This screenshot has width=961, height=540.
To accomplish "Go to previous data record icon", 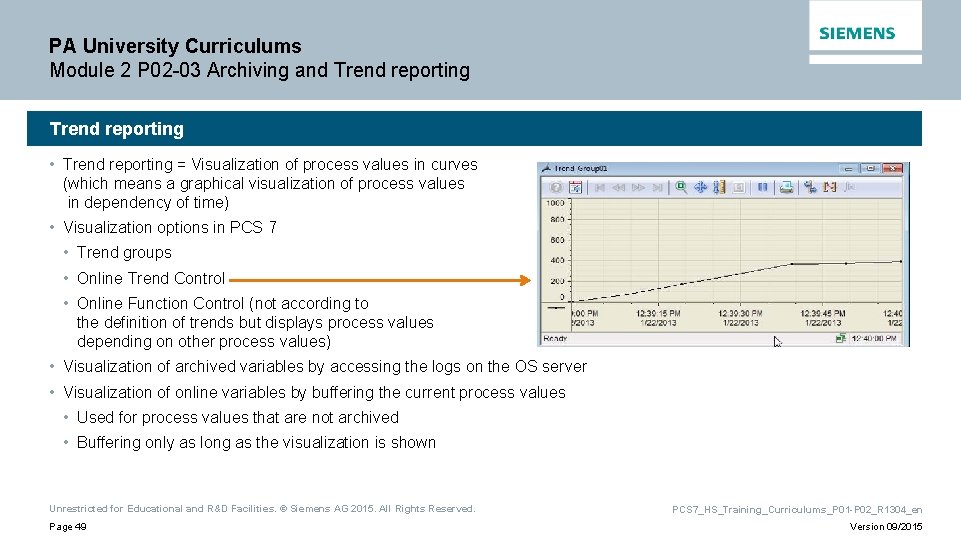I will pos(618,188).
